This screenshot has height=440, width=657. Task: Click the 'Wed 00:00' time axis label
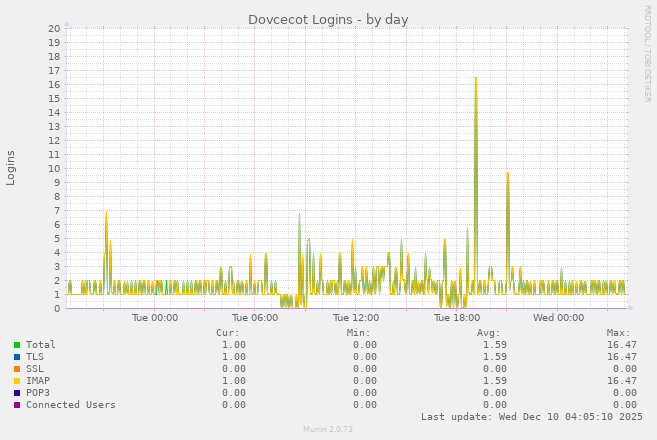(x=559, y=318)
